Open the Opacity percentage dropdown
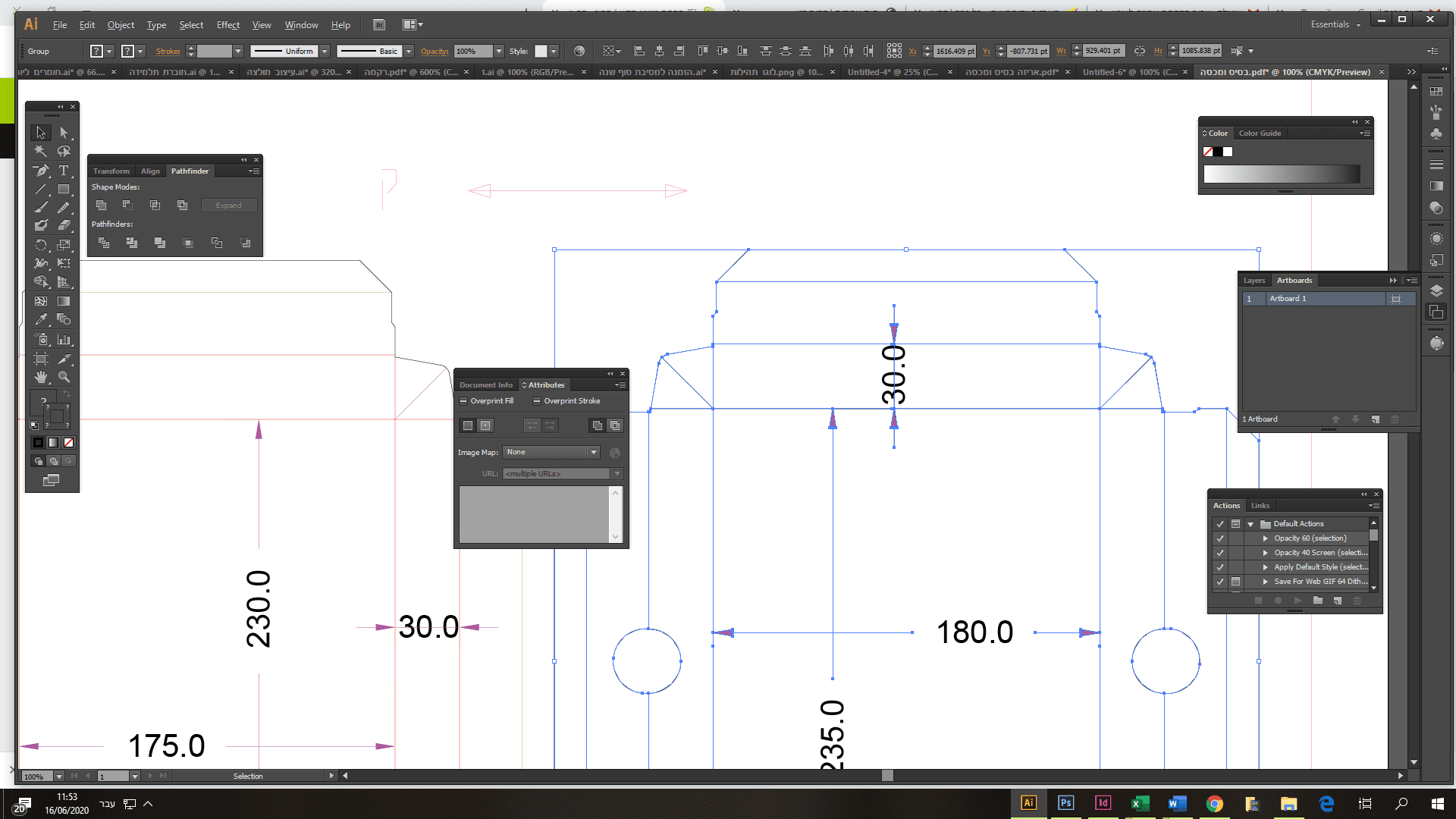The height and width of the screenshot is (819, 1456). [x=499, y=52]
